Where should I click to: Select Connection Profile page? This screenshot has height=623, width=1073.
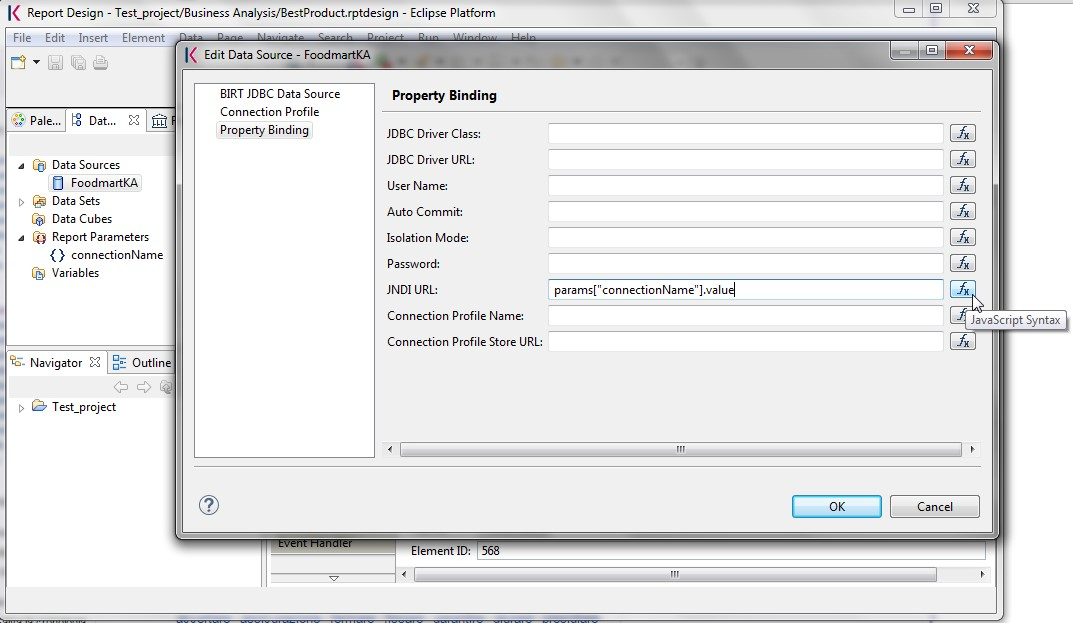270,112
